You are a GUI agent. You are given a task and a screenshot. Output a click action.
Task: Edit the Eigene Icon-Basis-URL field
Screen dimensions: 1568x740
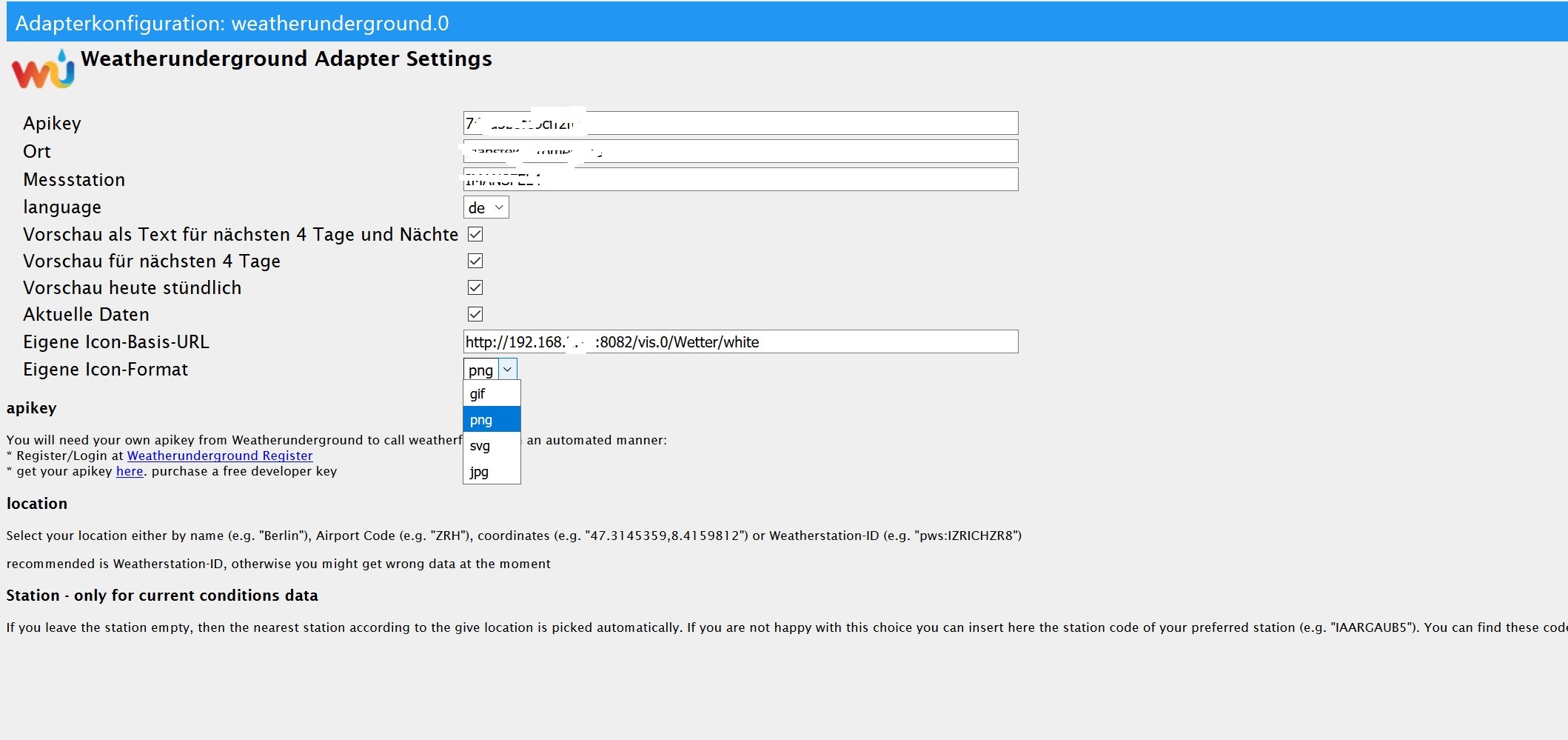[x=740, y=341]
